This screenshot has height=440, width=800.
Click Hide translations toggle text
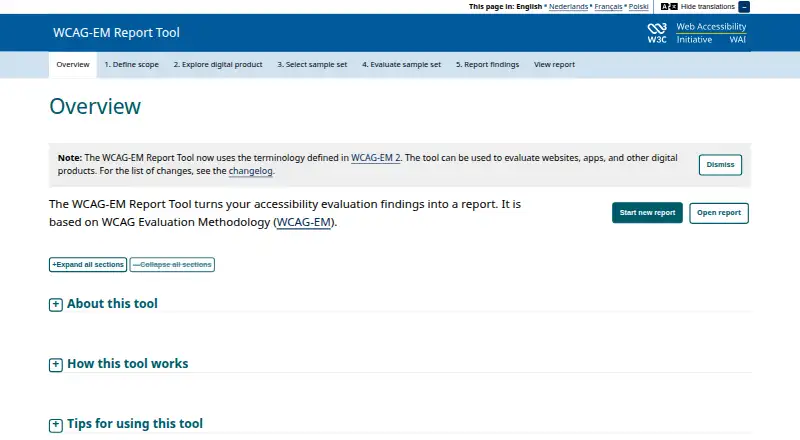point(708,7)
